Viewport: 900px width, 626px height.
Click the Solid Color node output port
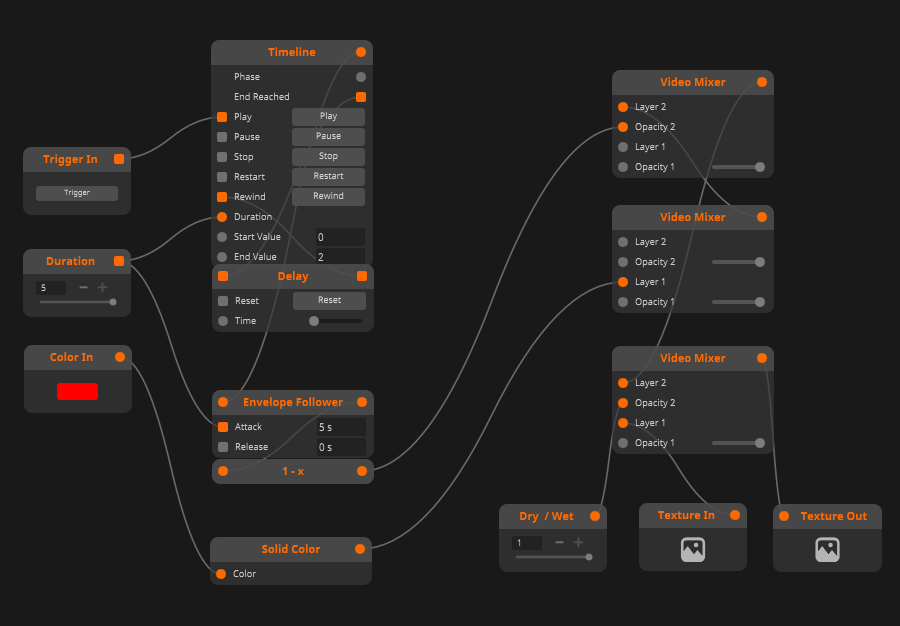[x=359, y=549]
